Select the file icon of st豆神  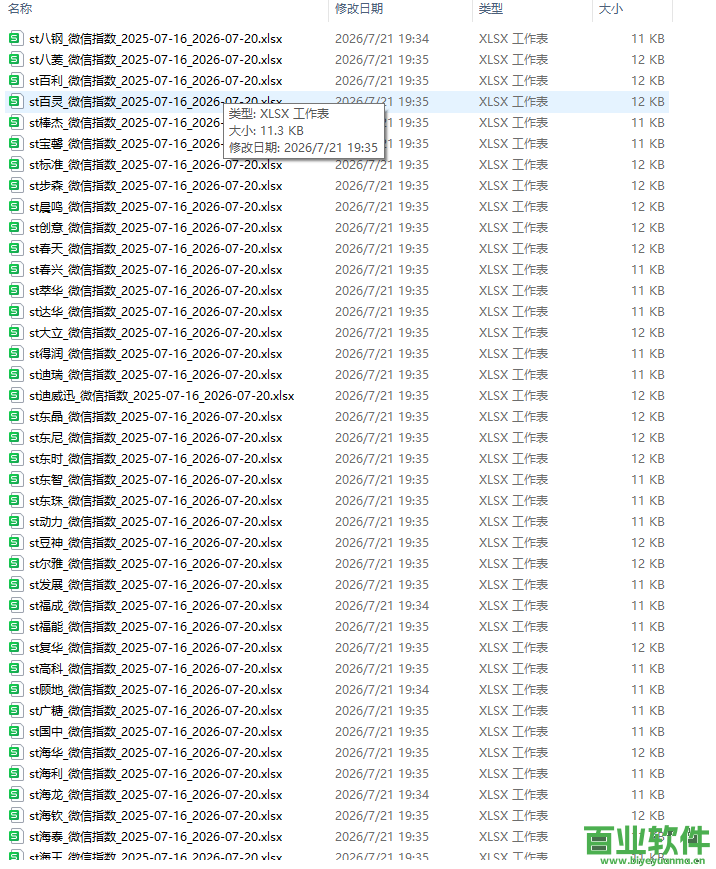pyautogui.click(x=16, y=542)
